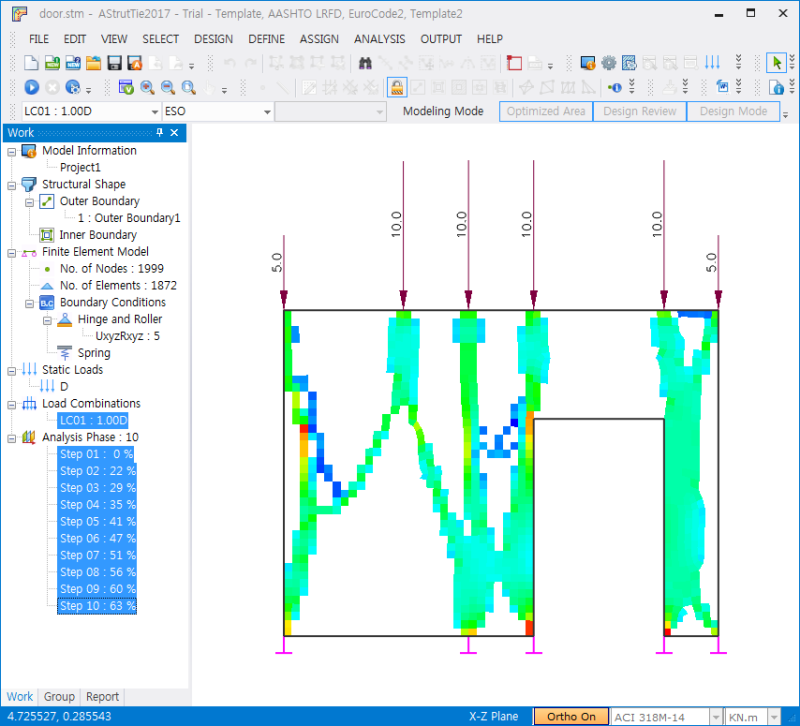Run analysis with the blue play button
800x726 pixels.
[x=32, y=87]
